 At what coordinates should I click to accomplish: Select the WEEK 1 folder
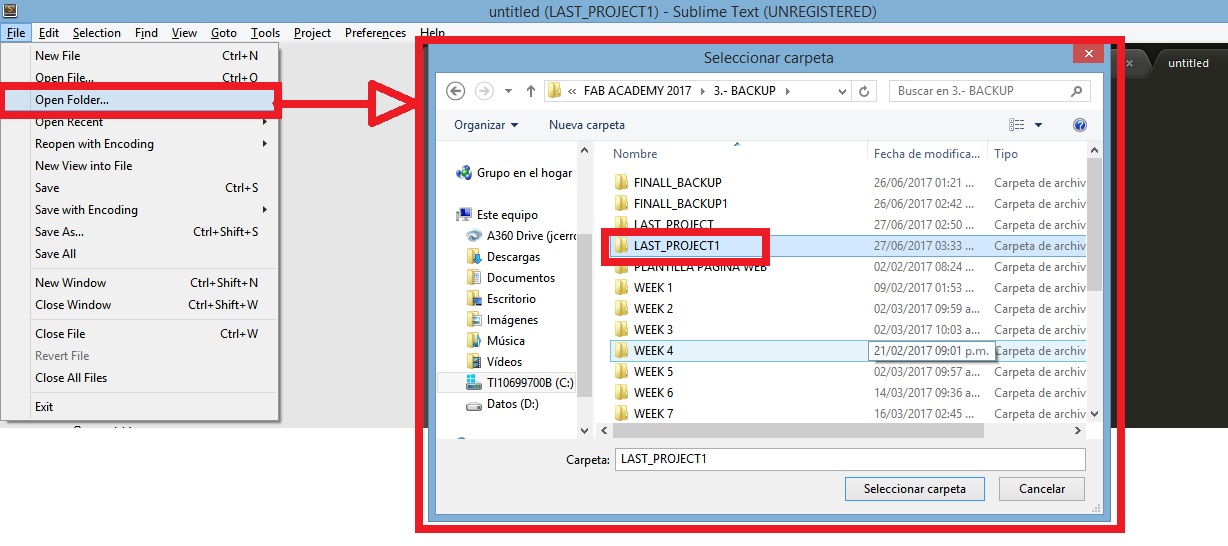pyautogui.click(x=644, y=288)
